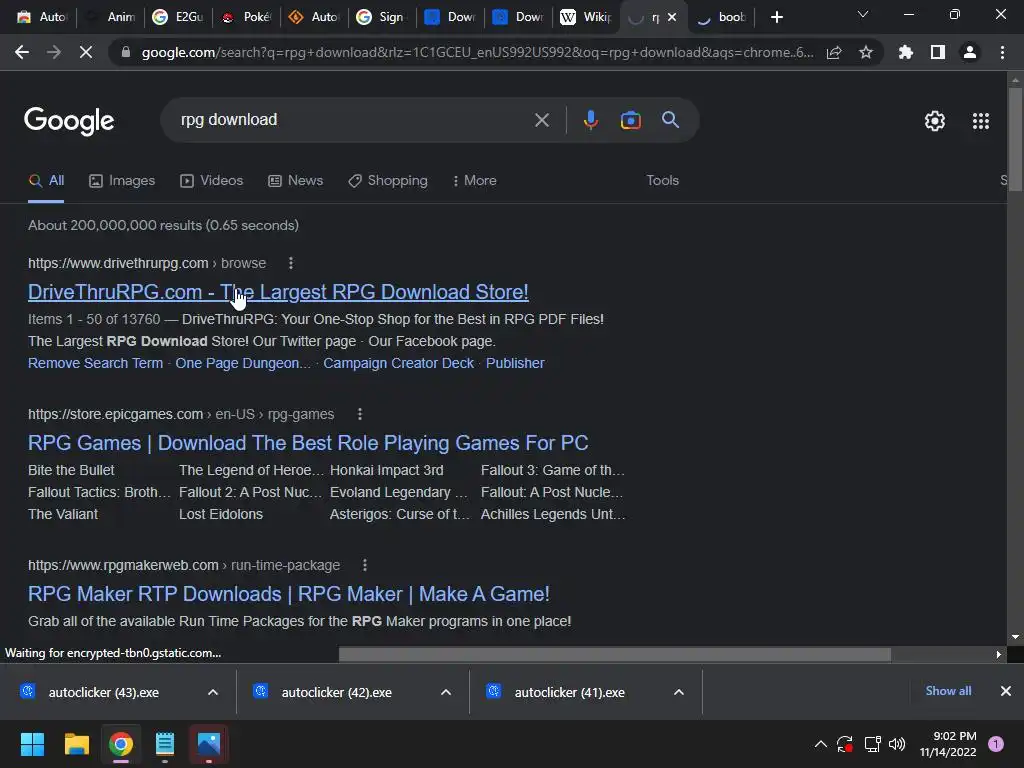Screen dimensions: 1024x768
Task: Open the DriveThruRPG.com result link
Action: point(278,292)
